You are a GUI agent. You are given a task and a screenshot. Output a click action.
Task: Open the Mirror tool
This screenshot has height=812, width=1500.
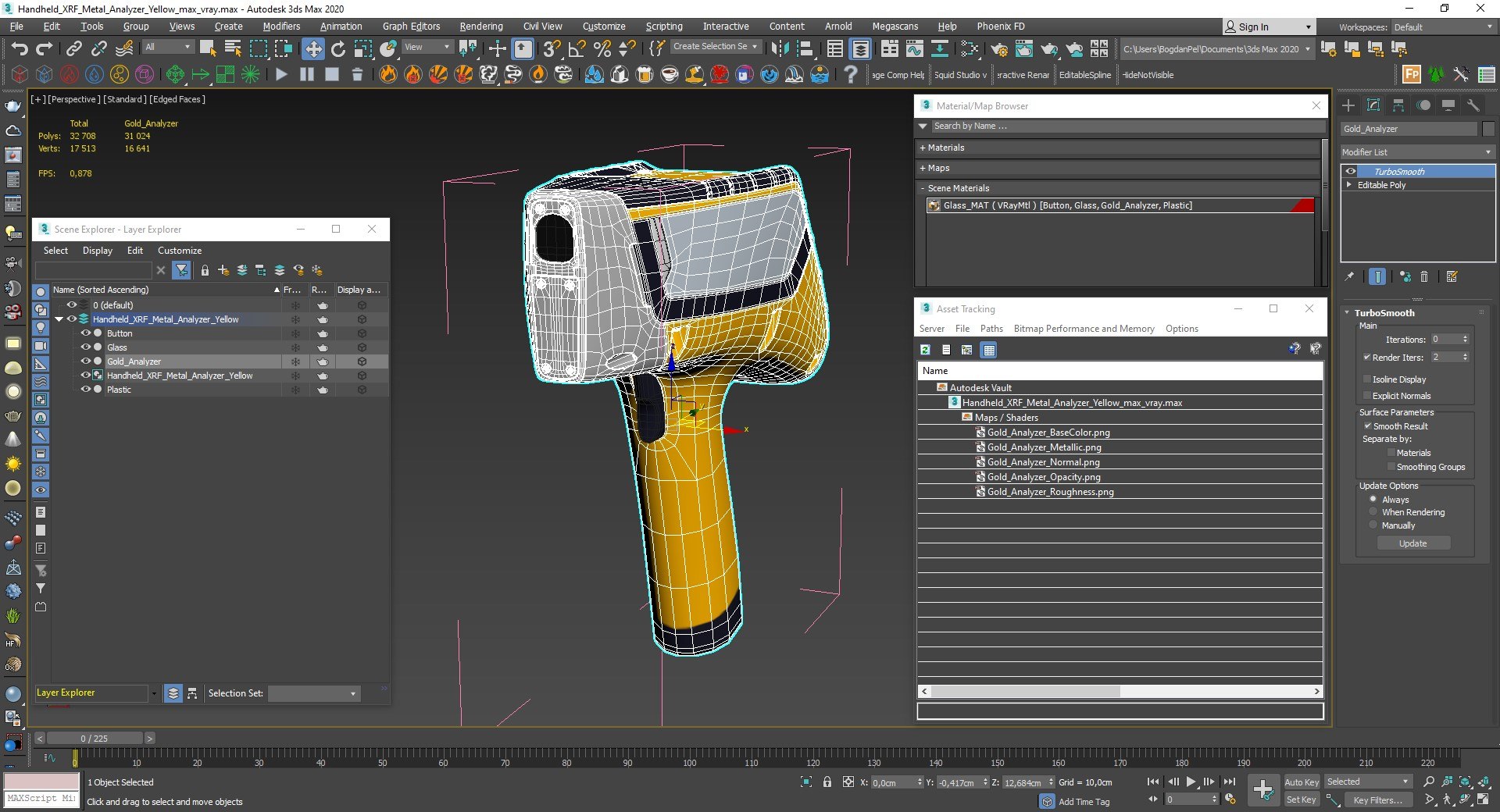point(780,49)
